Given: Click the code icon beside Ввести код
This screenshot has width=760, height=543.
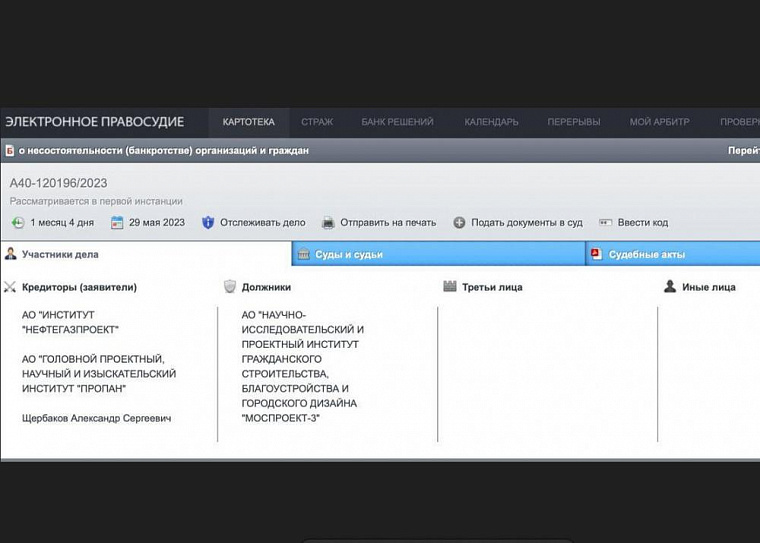Looking at the screenshot, I should (x=605, y=223).
